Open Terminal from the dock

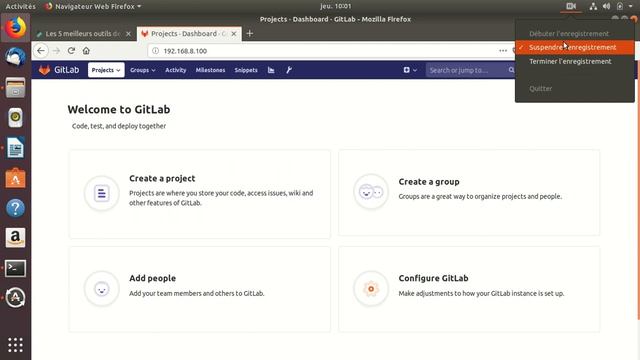point(16,268)
